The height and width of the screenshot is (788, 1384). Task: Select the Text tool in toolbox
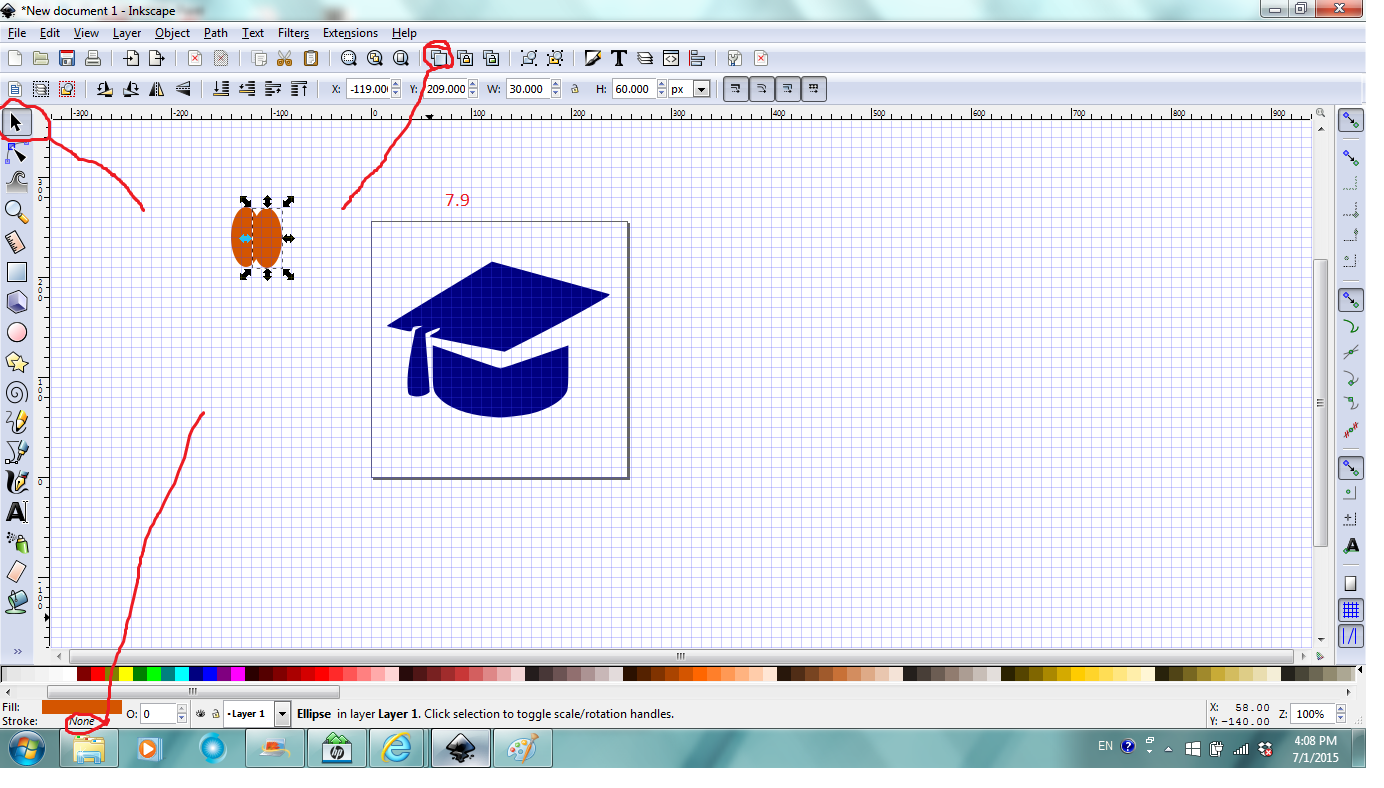click(x=16, y=512)
